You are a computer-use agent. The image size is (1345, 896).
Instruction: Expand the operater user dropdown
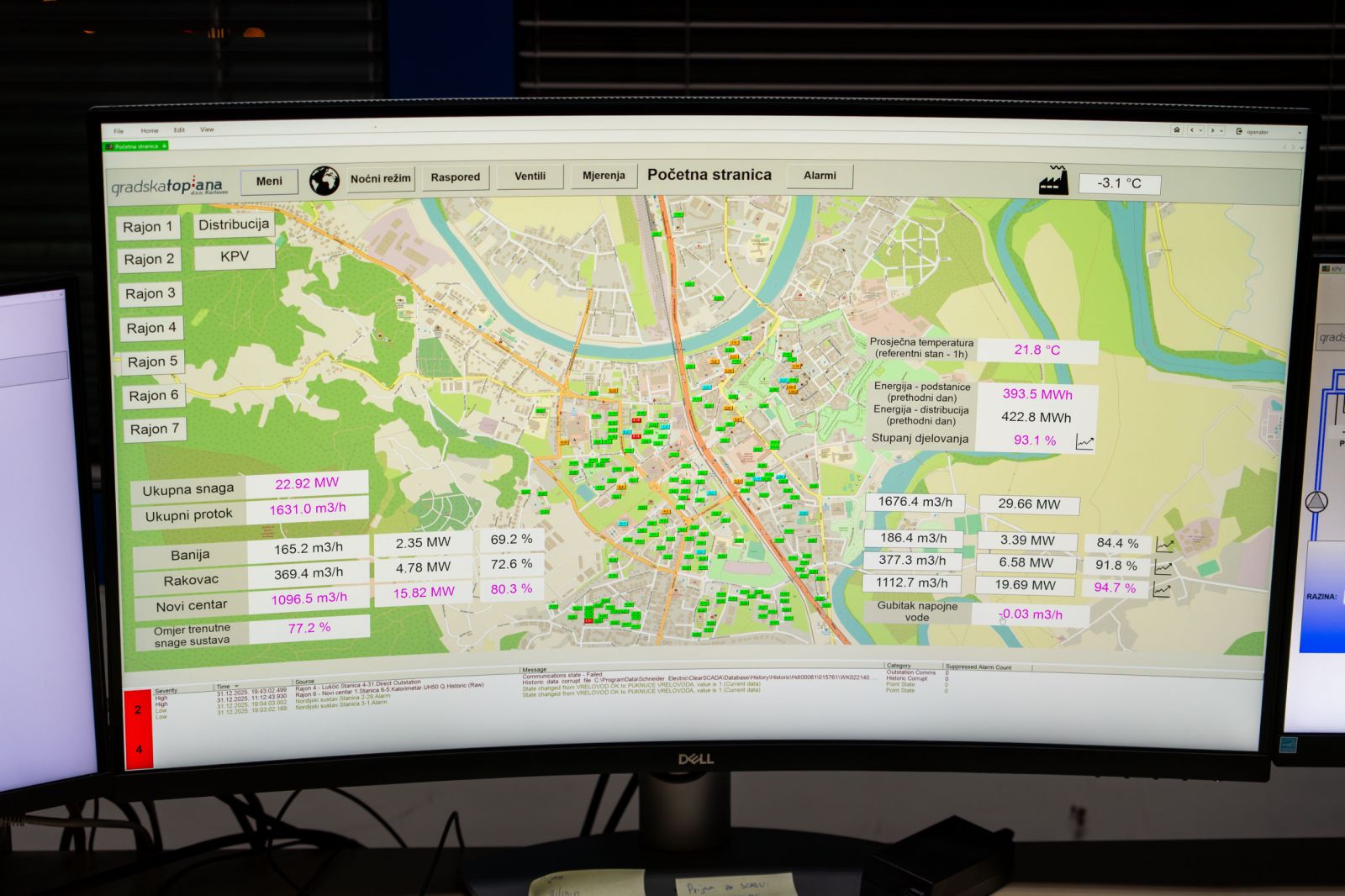(1299, 132)
